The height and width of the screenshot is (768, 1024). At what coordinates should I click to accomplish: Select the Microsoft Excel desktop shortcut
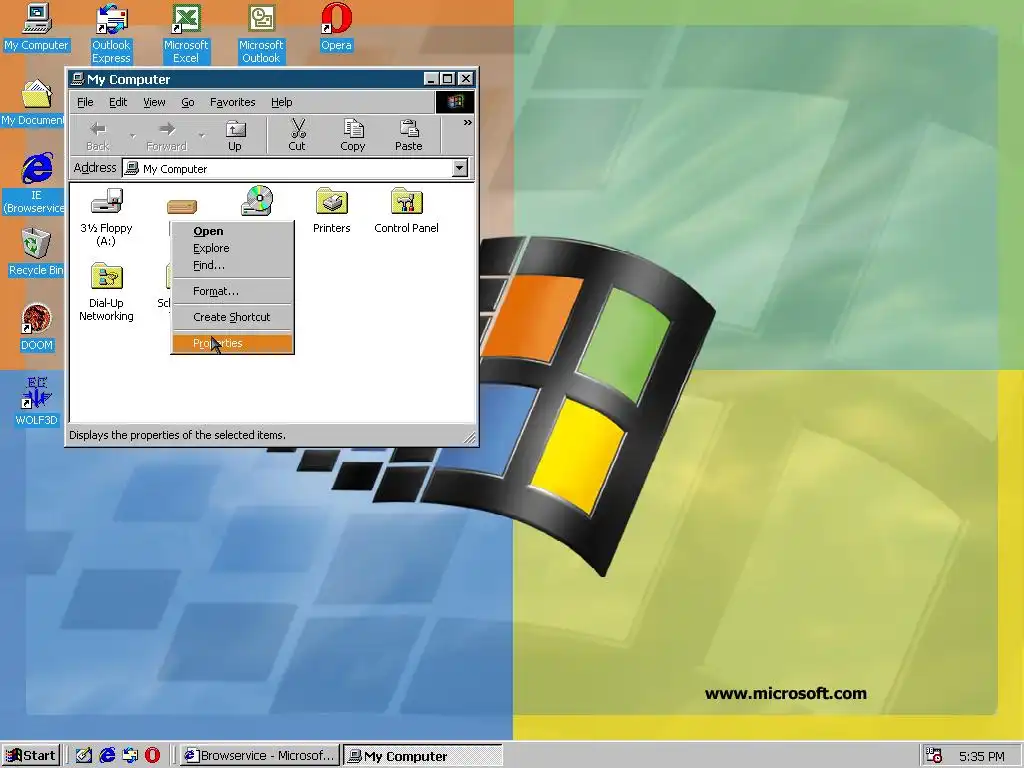[185, 34]
